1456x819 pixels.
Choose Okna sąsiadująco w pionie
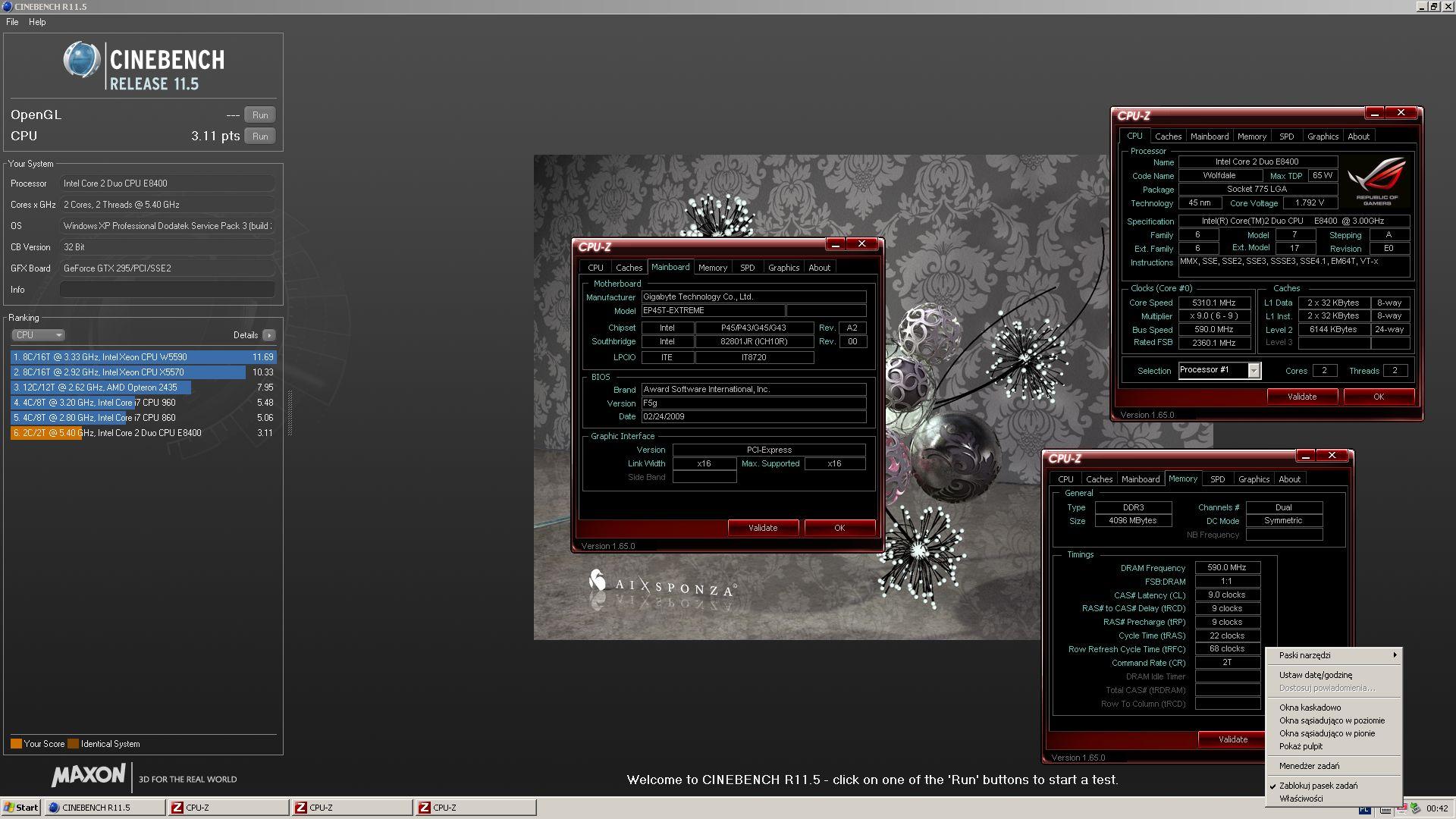tap(1334, 733)
